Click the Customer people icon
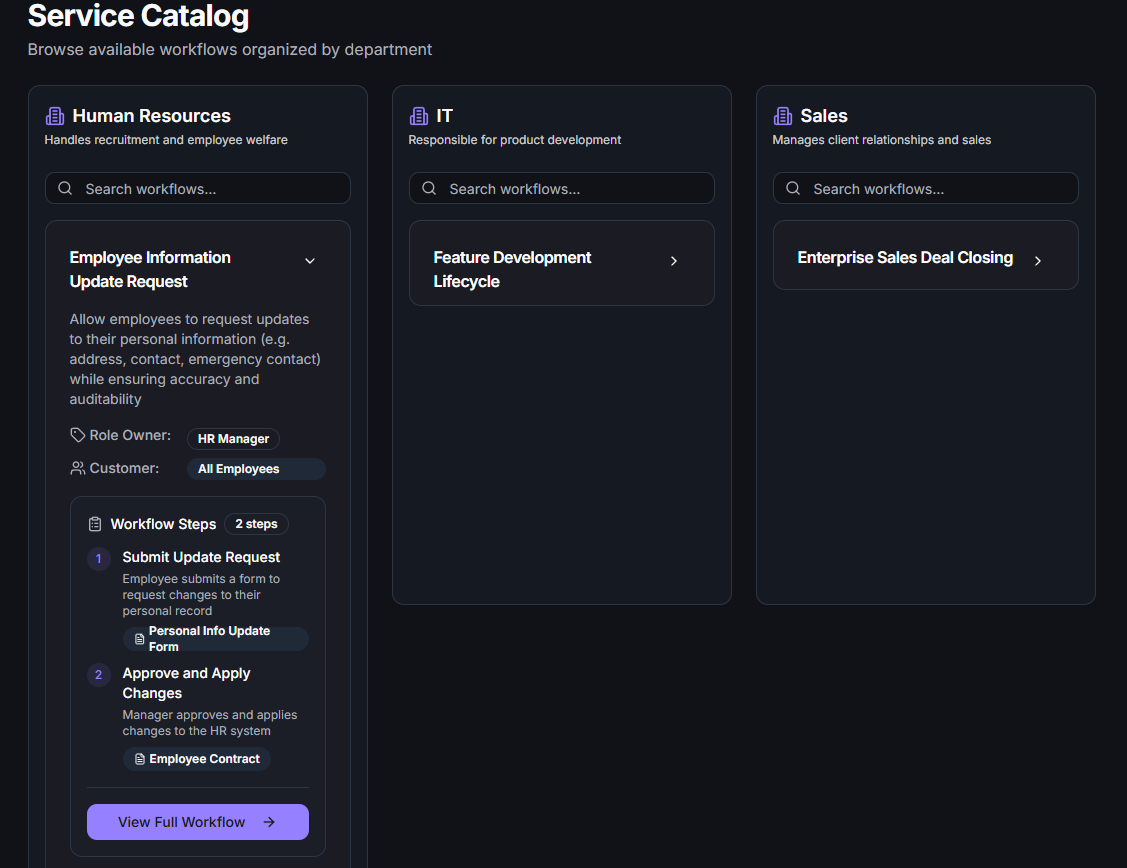 (x=78, y=468)
